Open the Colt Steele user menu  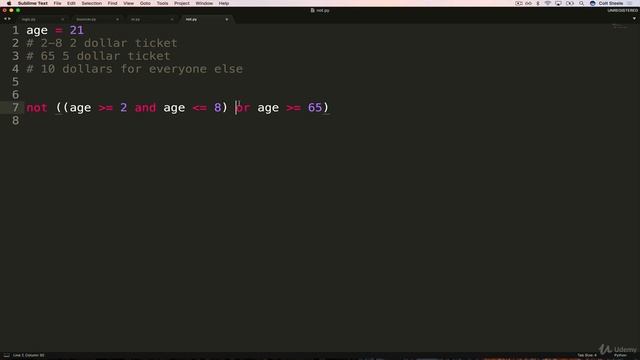coord(611,3)
